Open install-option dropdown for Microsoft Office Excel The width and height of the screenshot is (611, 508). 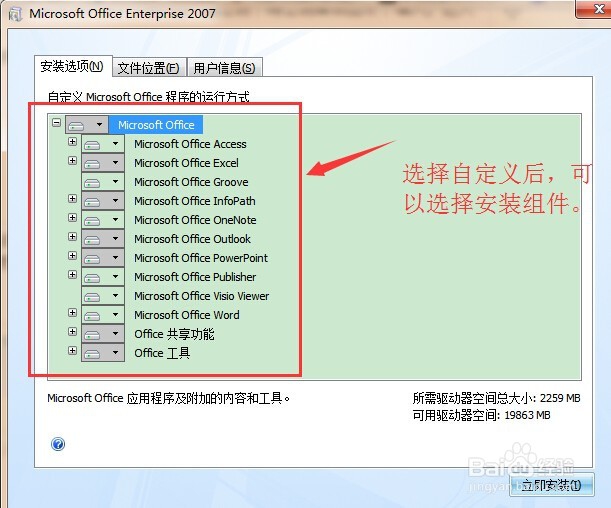[x=103, y=163]
